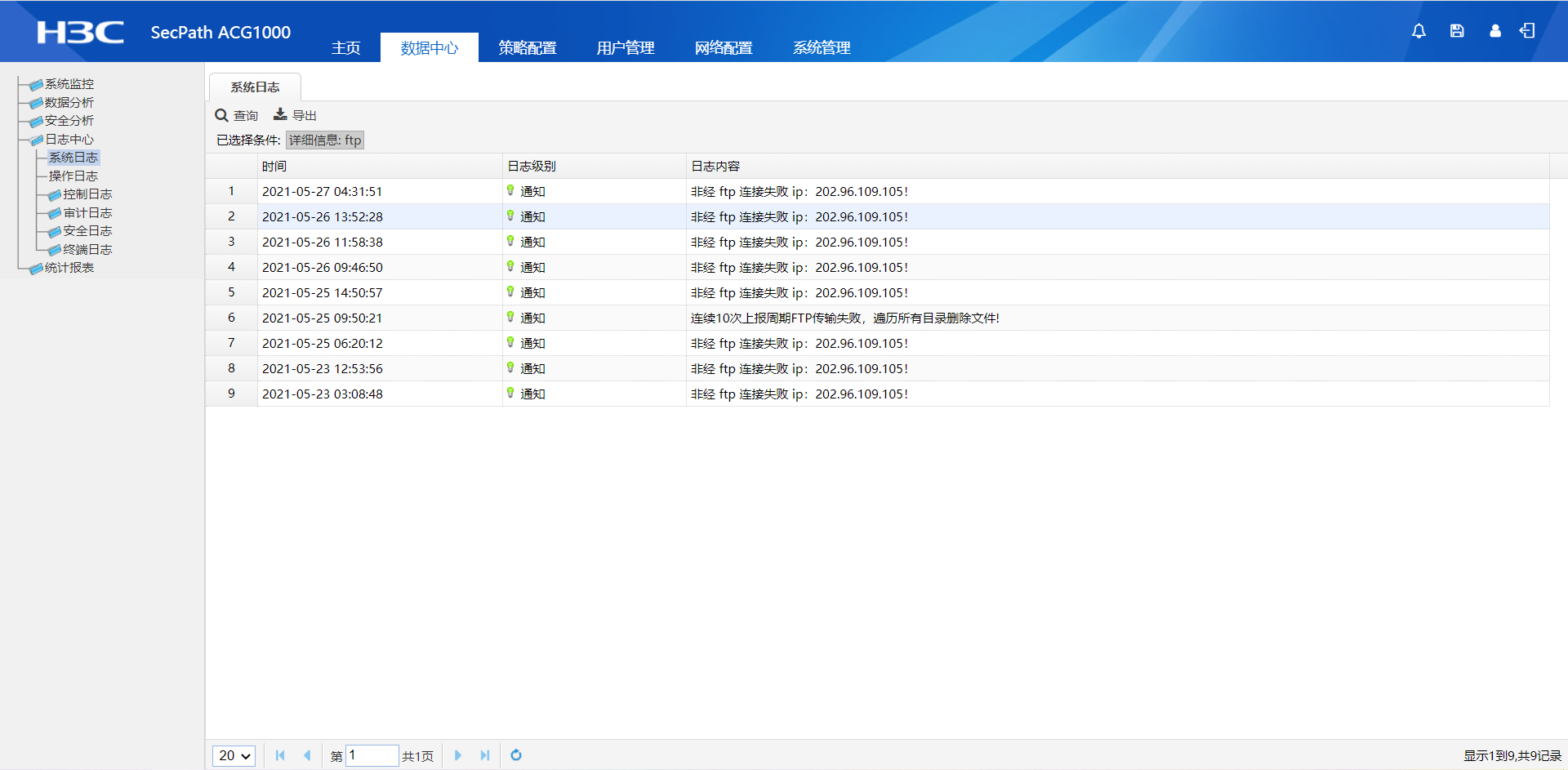
Task: Sort by the 日志级别 column header
Action: coord(595,166)
